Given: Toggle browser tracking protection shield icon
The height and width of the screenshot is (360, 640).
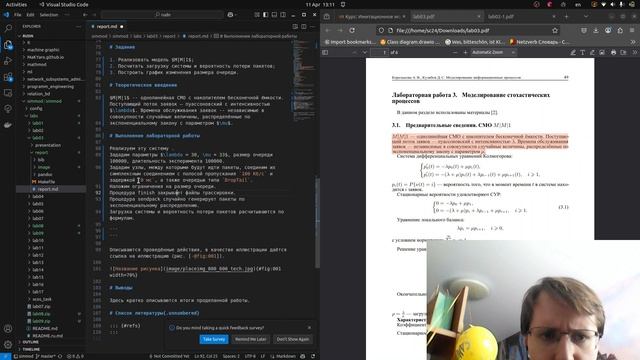Looking at the screenshot, I should click(381, 31).
